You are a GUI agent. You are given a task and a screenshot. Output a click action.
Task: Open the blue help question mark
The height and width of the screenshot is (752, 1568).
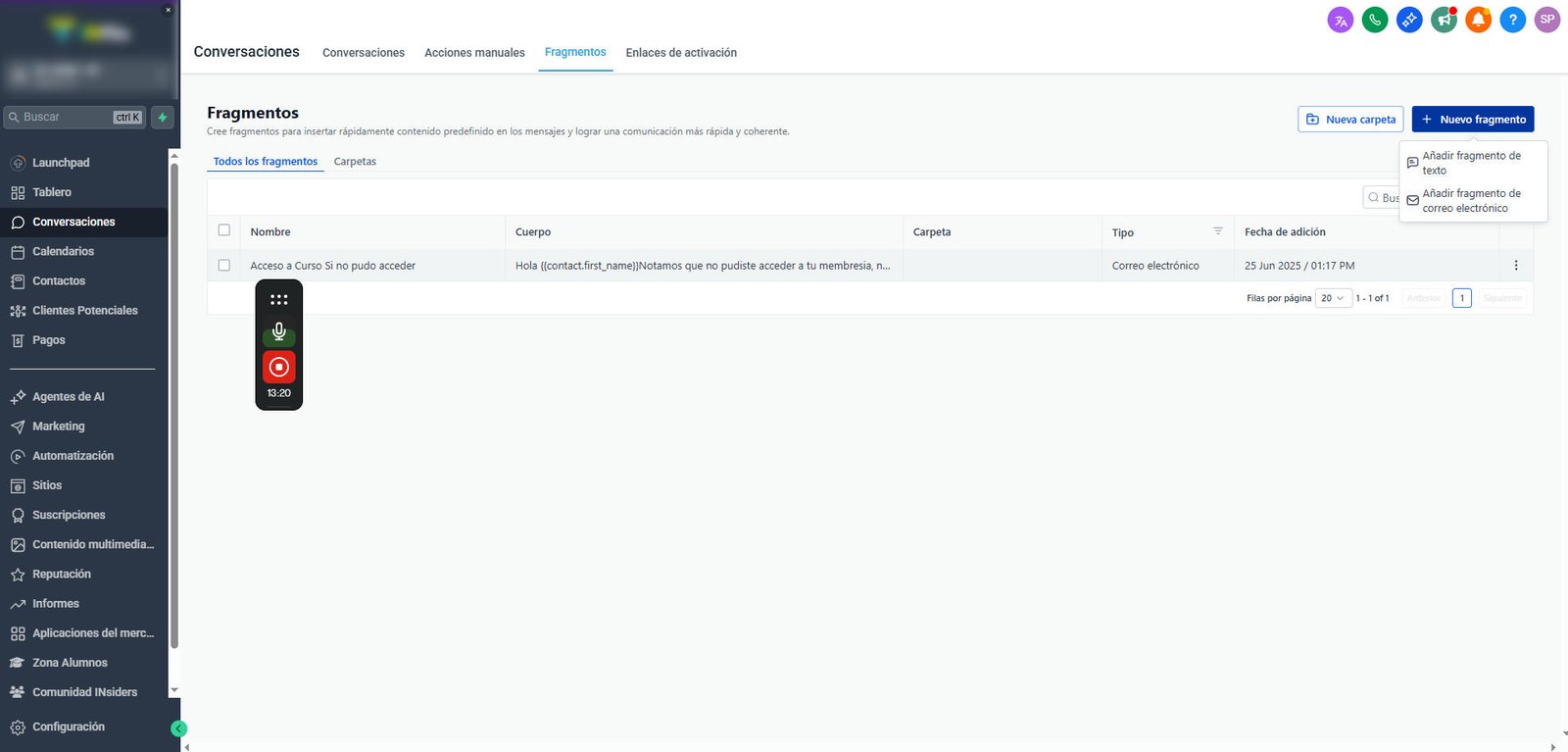[x=1513, y=20]
